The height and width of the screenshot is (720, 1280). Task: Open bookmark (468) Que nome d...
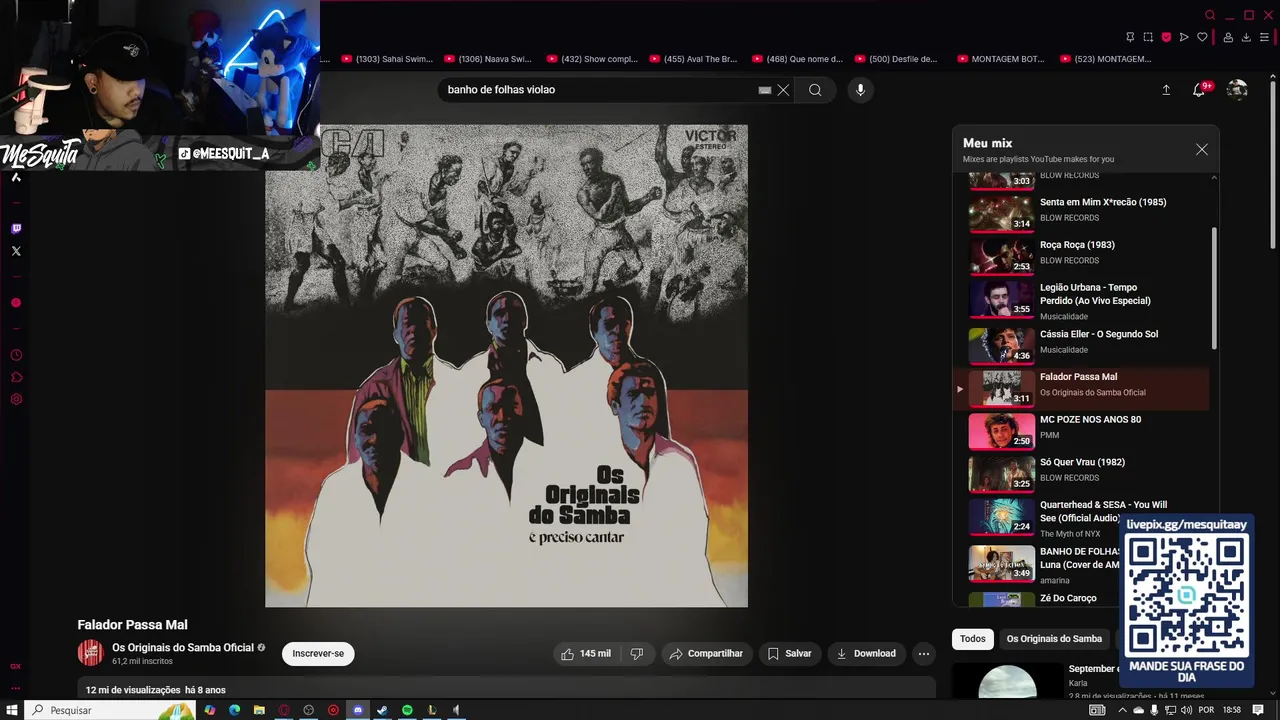(x=797, y=59)
